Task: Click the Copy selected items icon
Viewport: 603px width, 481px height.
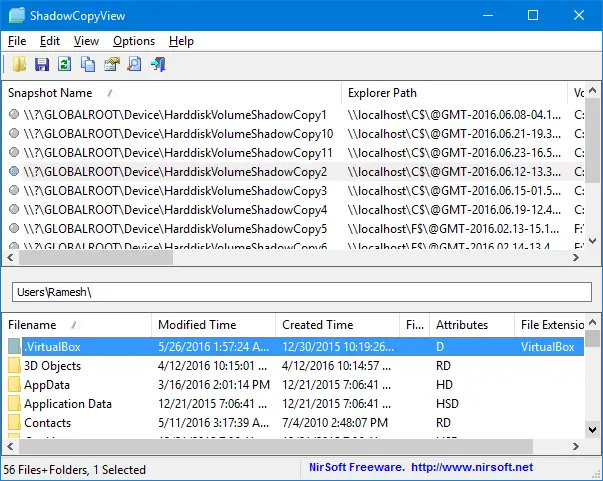Action: pos(88,64)
